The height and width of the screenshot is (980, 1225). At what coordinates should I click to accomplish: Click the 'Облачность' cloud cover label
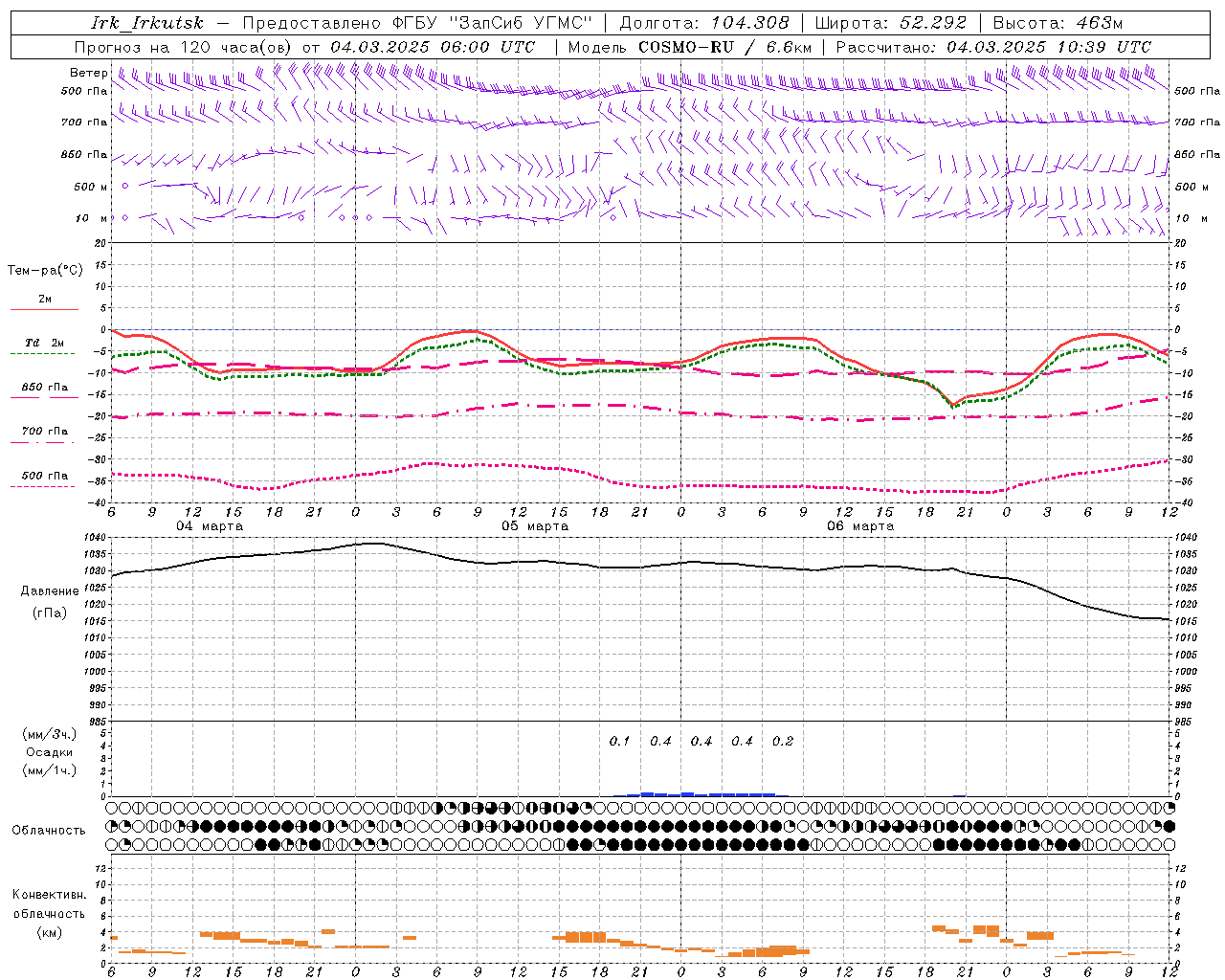click(49, 831)
